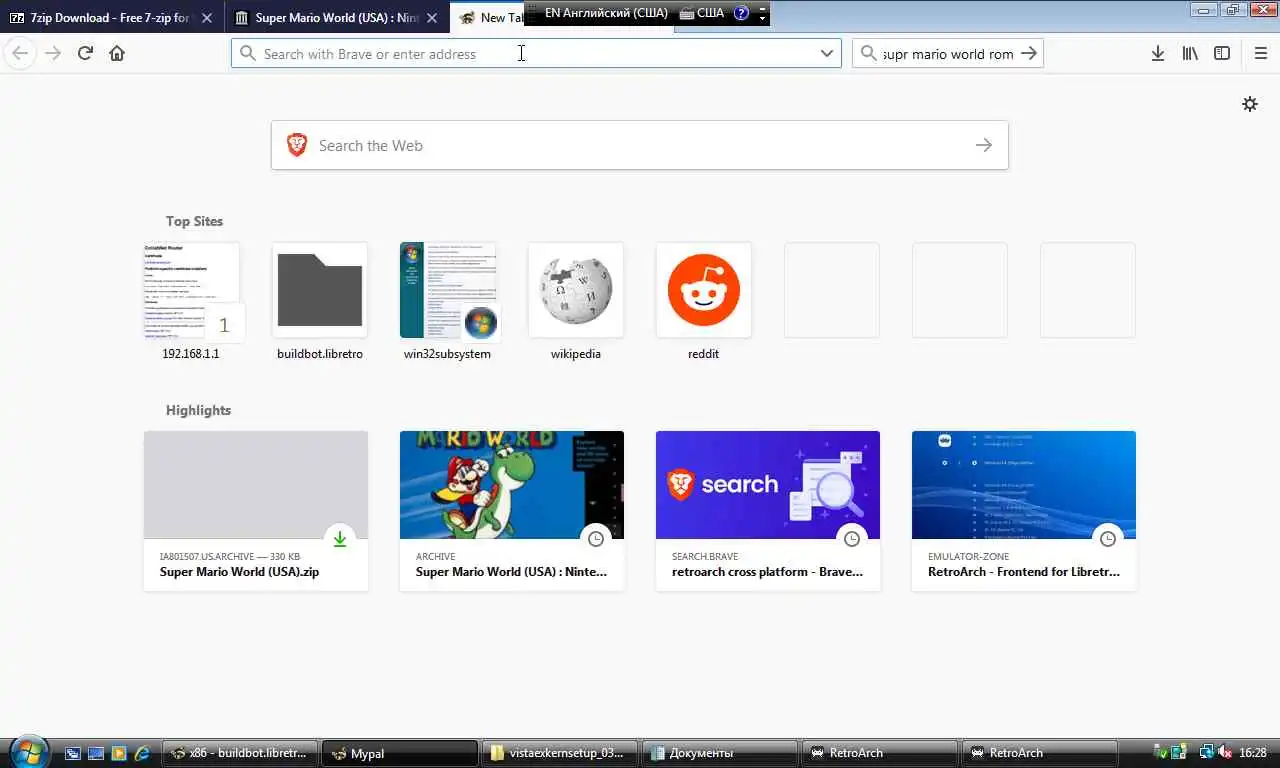This screenshot has width=1280, height=768.
Task: Submit the 'supr mario world rom' search arrow
Action: pyautogui.click(x=1029, y=53)
